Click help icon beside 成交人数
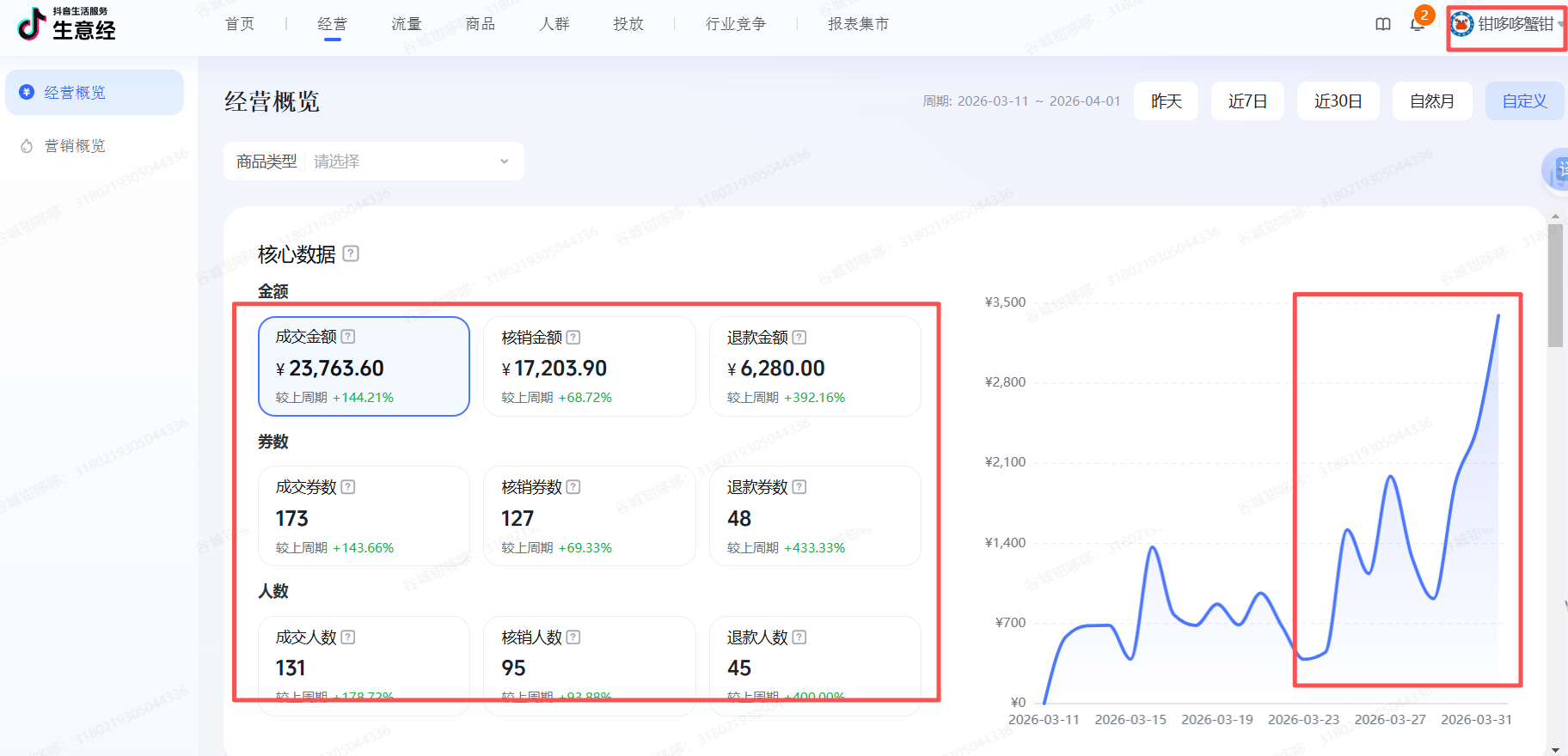Screen dimensions: 1568x756 pyautogui.click(x=348, y=637)
